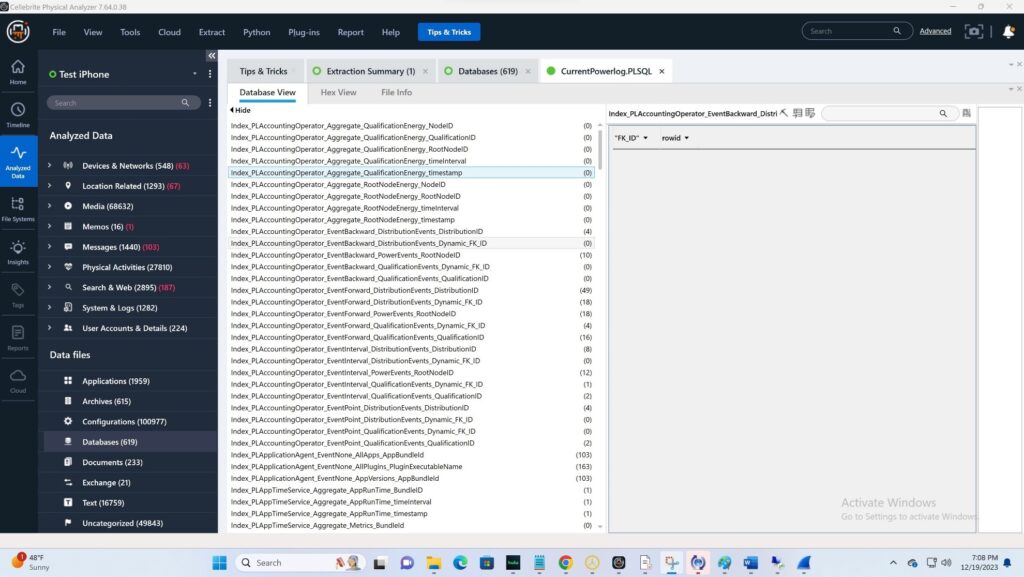Screen dimensions: 1024x577
Task: Switch to the Extraction Summary (1) tab
Action: [x=370, y=71]
